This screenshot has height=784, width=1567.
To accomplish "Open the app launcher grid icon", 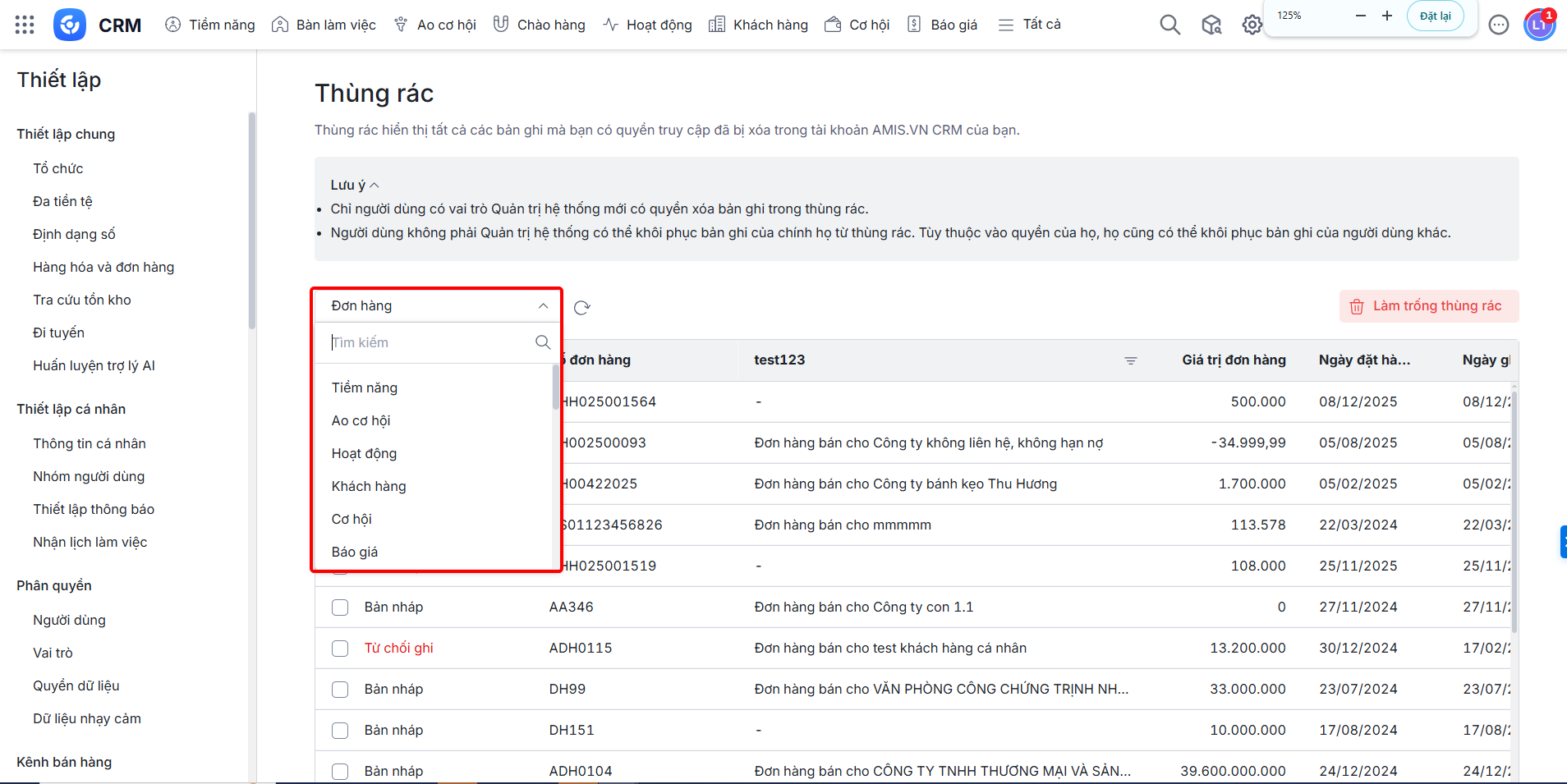I will 25,25.
